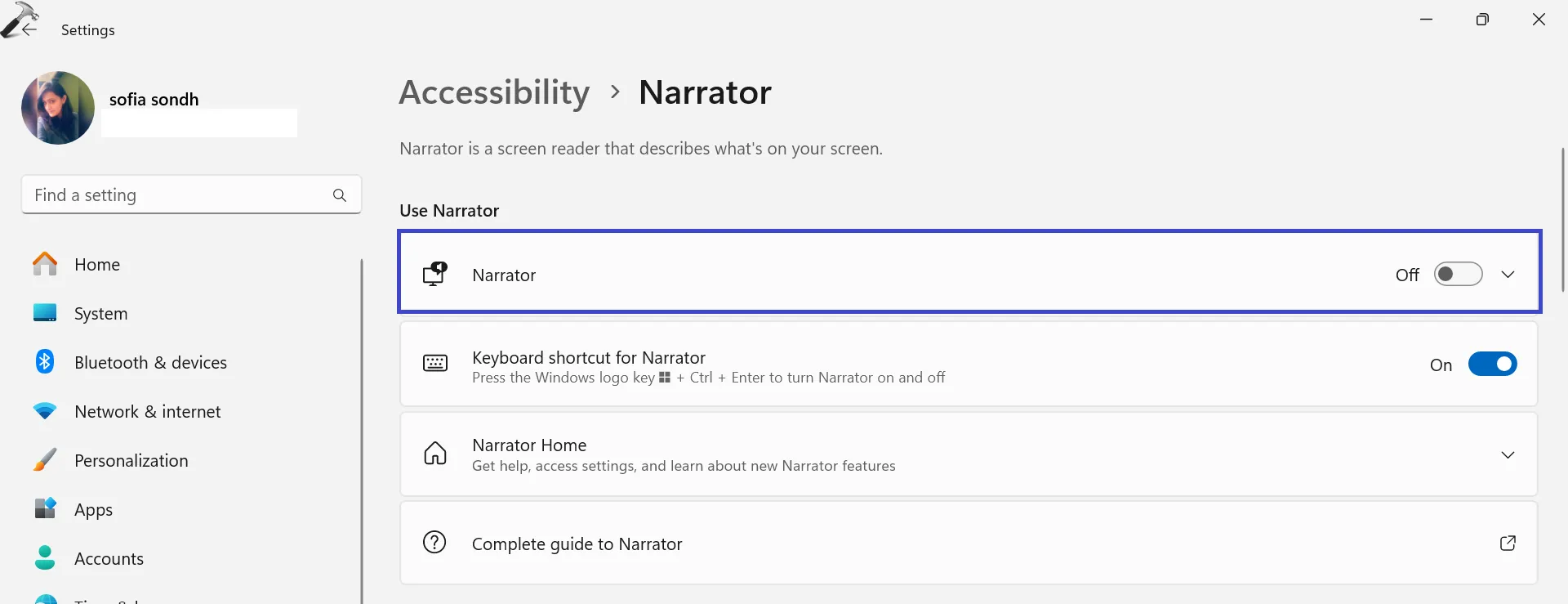
Task: Open external link icon for Narrator guide
Action: (1508, 544)
